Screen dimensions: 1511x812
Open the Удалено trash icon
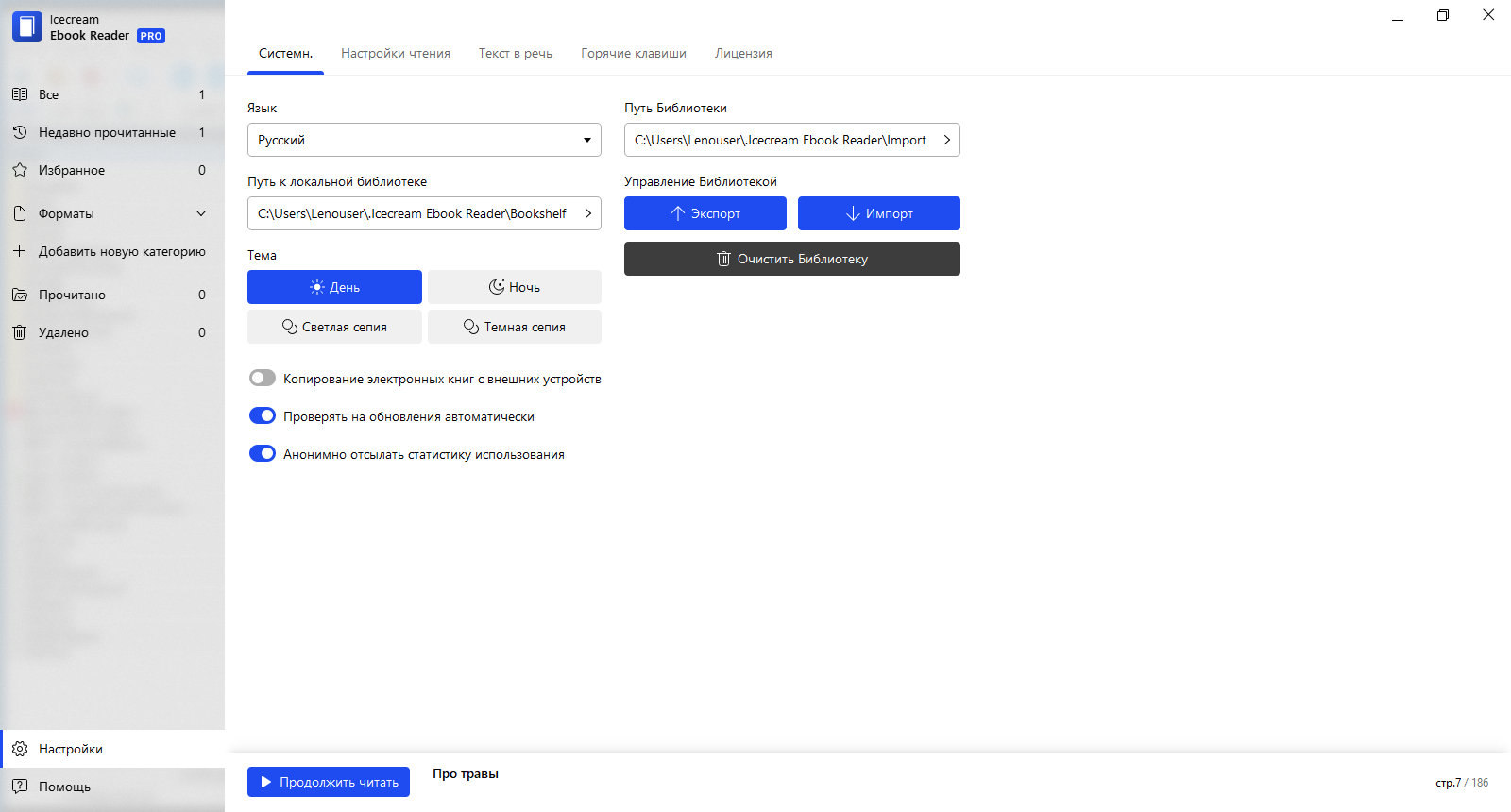pyautogui.click(x=20, y=332)
